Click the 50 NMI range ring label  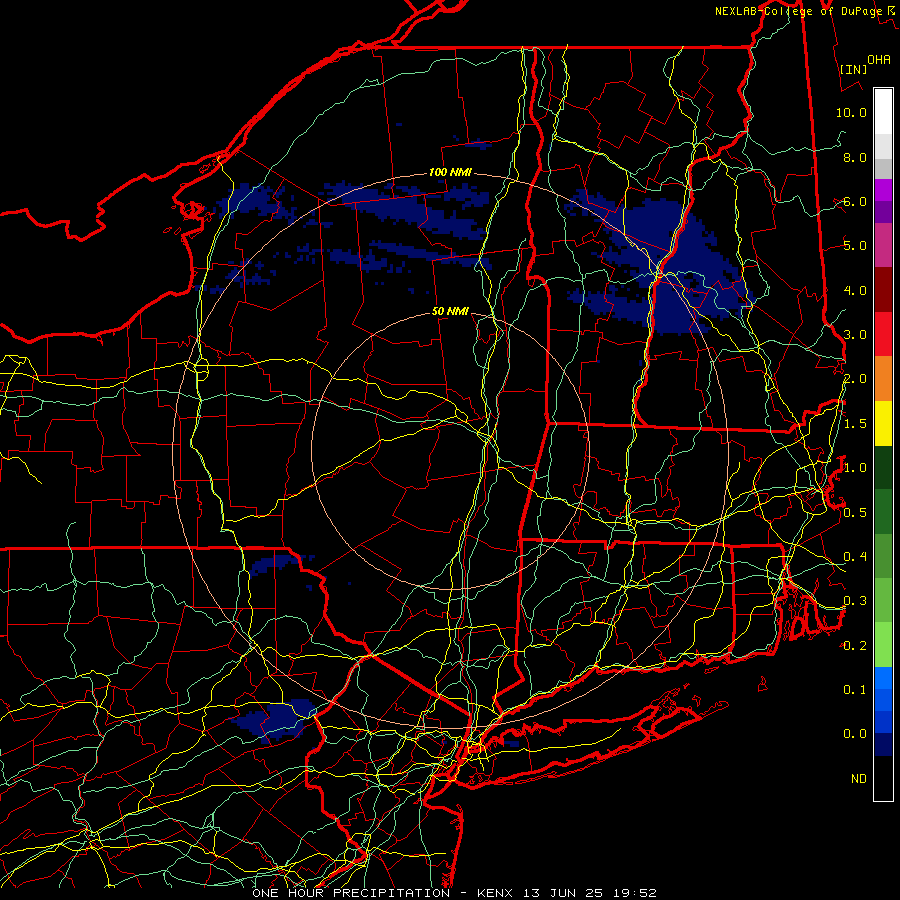450,311
